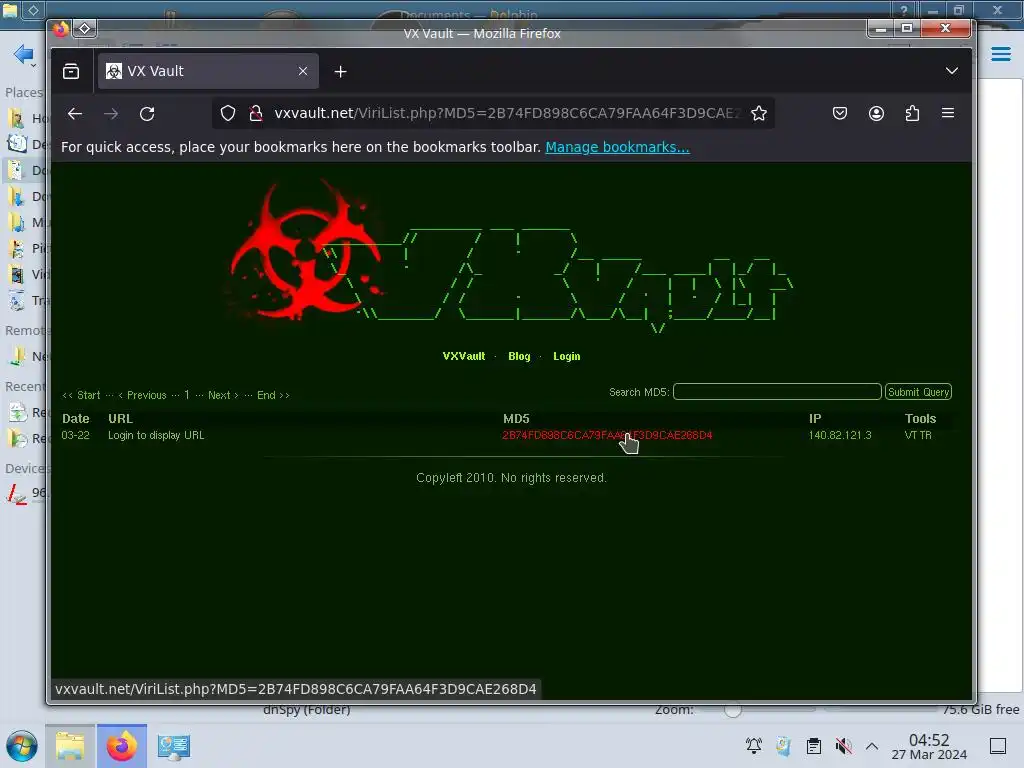Open VT tool link in row
Screen dimensions: 1024x768
[x=910, y=435]
